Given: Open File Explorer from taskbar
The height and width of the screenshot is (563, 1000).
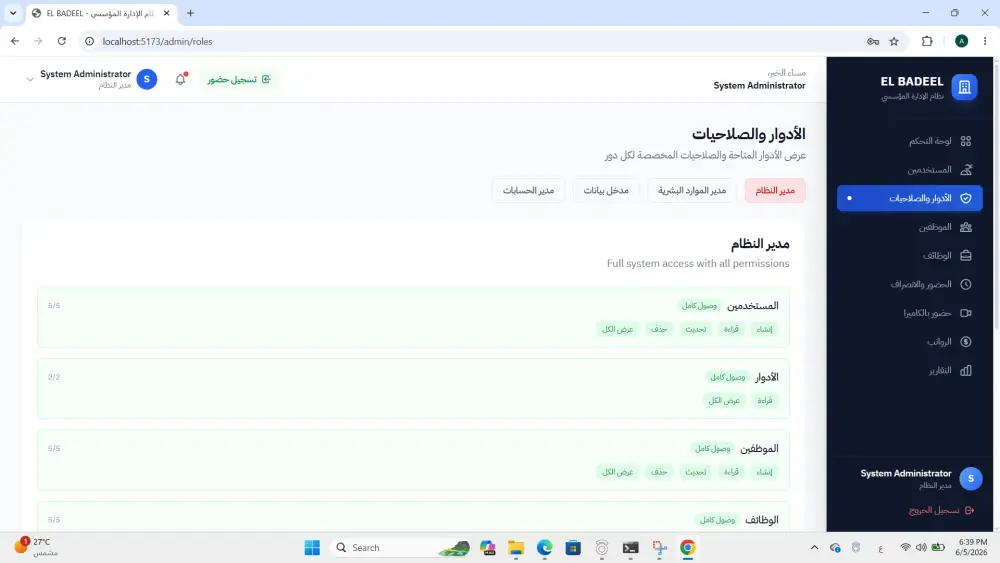Looking at the screenshot, I should pos(515,548).
